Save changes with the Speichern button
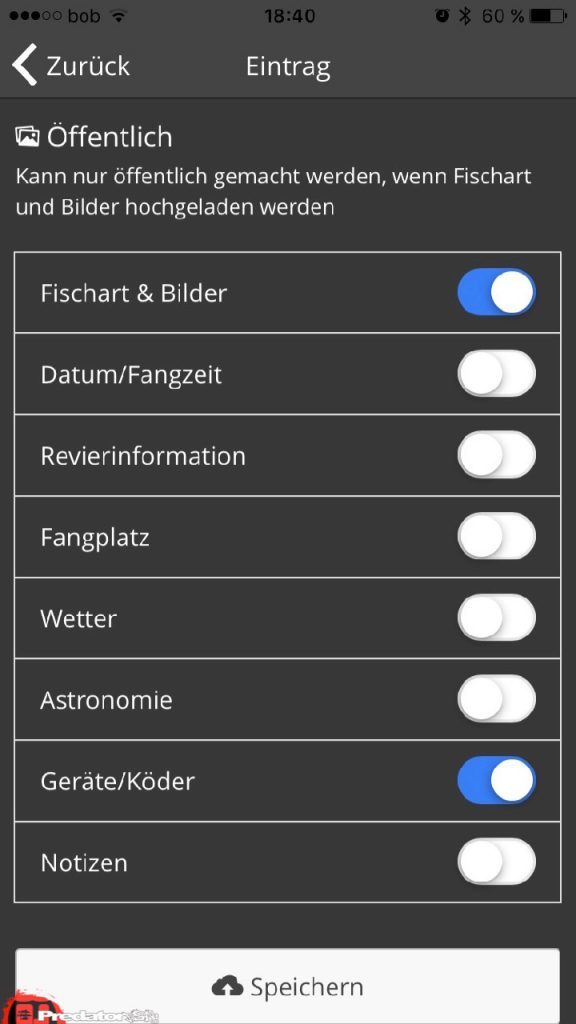This screenshot has width=576, height=1024. coord(288,986)
